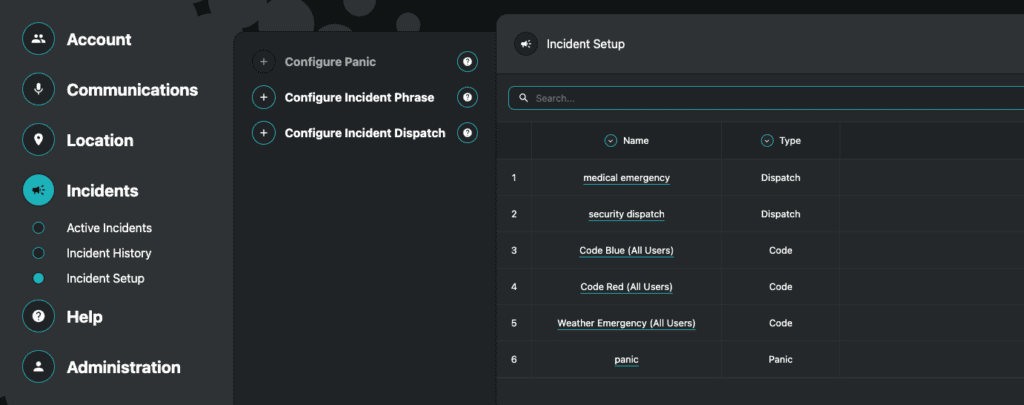Image resolution: width=1024 pixels, height=405 pixels.
Task: Select the Incident History radio bullet
Action: pyautogui.click(x=39, y=253)
